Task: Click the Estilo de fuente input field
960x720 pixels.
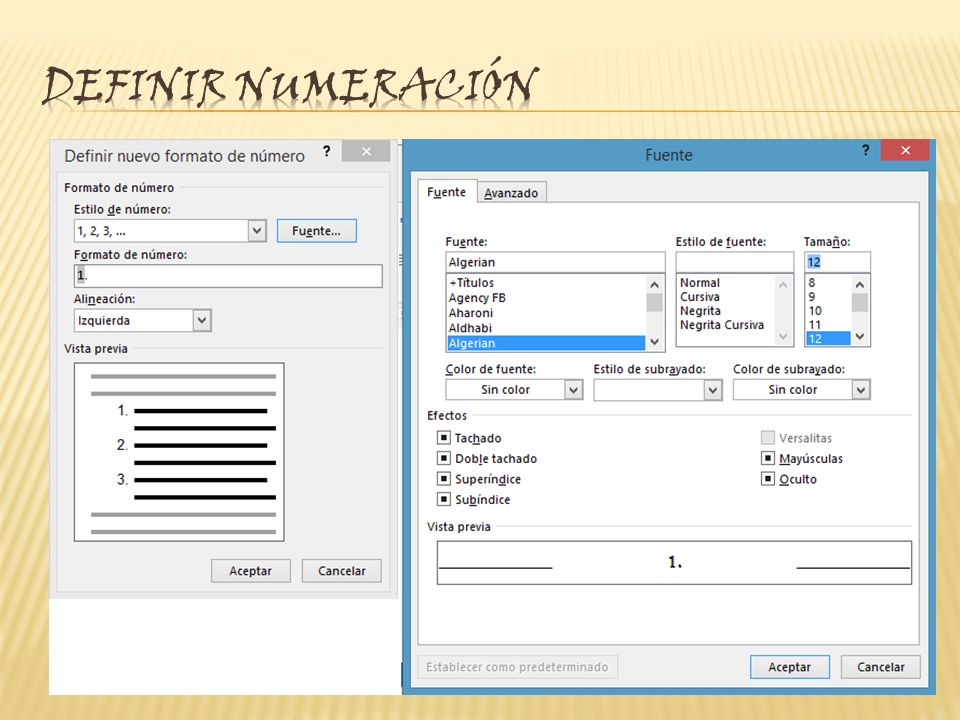Action: coord(735,262)
